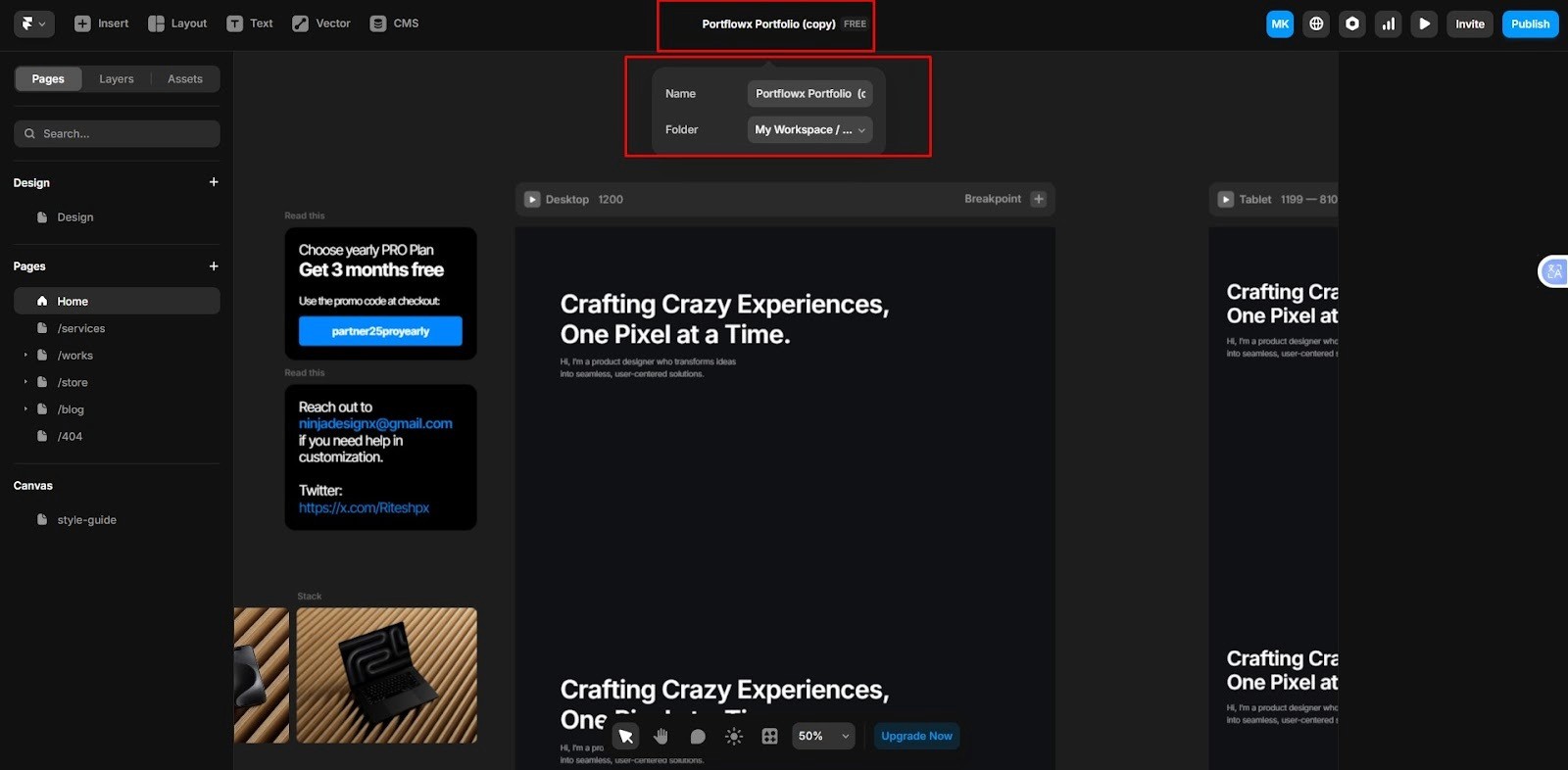Screen dimensions: 1568x770
Task: Click the FREE plan badge
Action: [855, 24]
